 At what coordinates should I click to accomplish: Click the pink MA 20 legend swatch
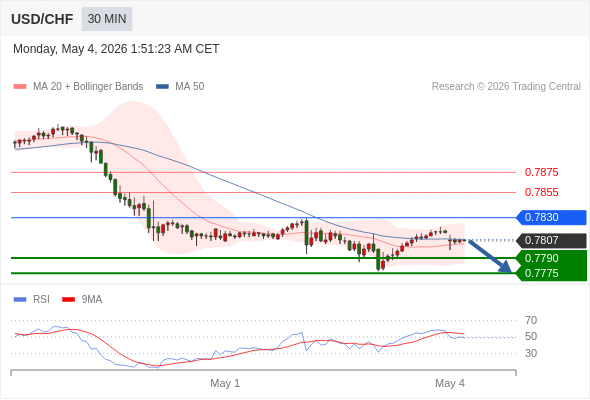[20, 87]
